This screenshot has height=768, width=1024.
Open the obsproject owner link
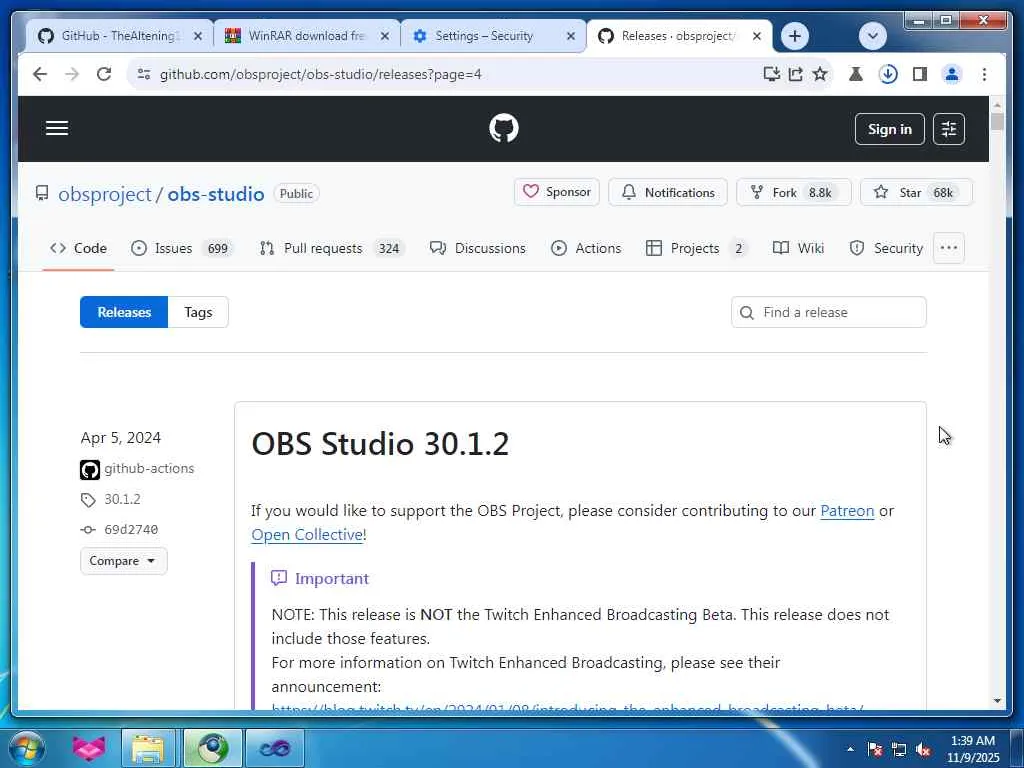click(x=104, y=194)
